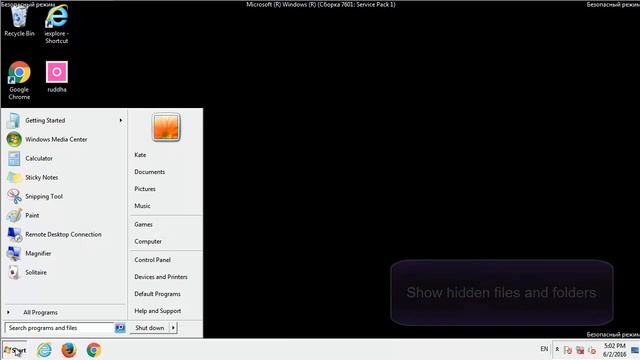Open Help and Support
The height and width of the screenshot is (360, 640).
(158, 311)
